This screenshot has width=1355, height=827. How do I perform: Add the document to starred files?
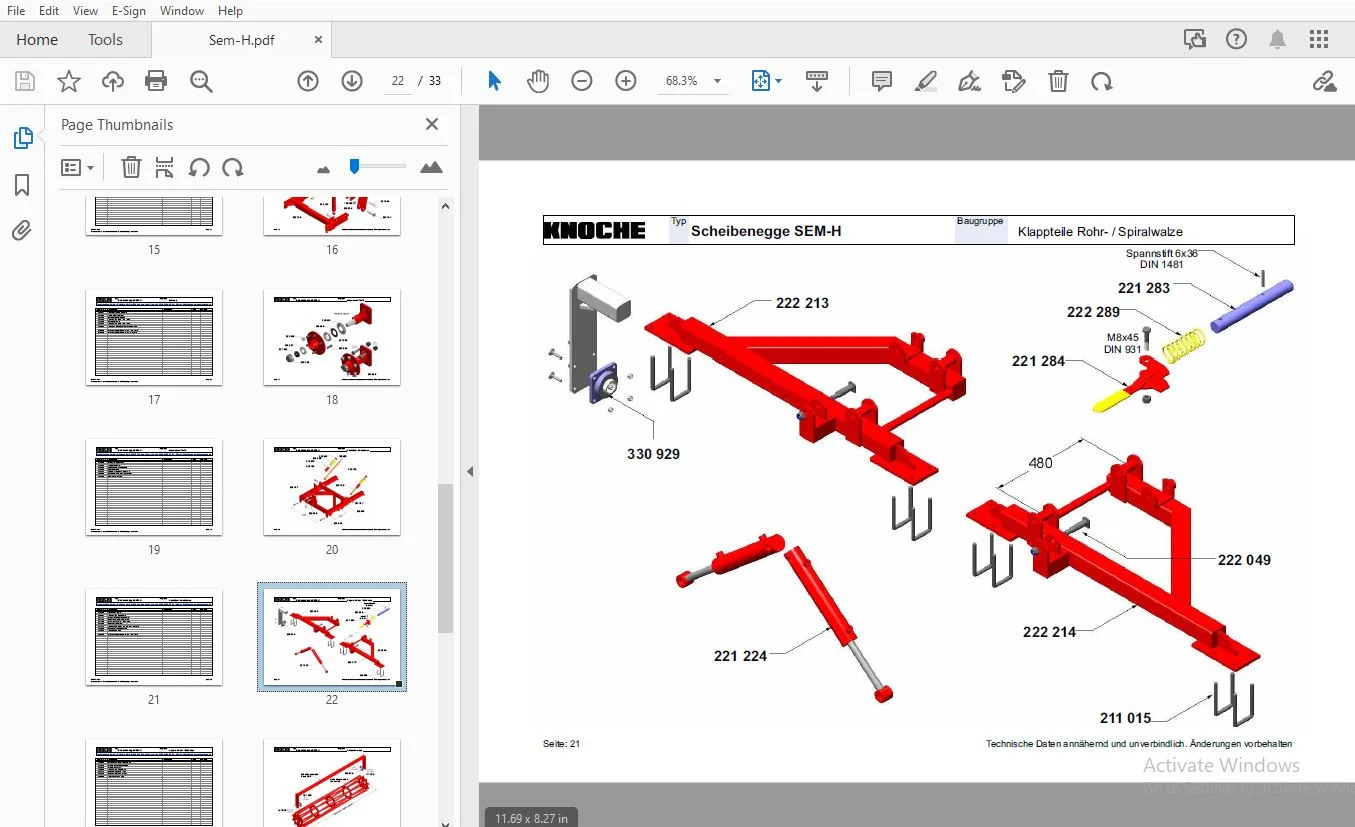[x=69, y=81]
